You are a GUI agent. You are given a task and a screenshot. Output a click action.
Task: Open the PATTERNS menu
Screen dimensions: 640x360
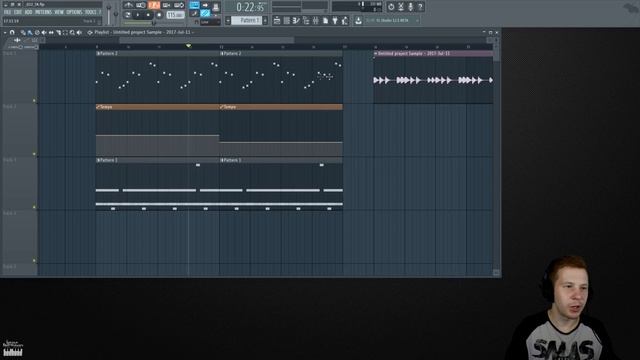[x=43, y=12]
